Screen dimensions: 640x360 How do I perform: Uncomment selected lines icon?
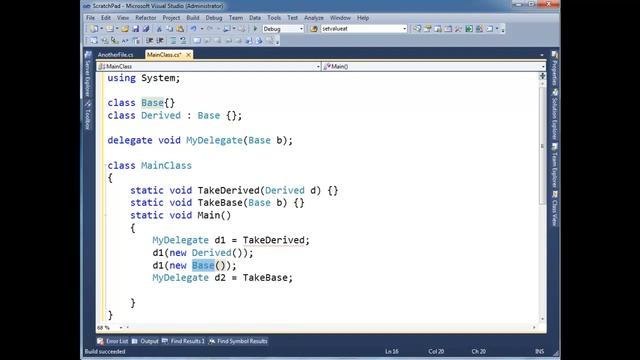(183, 40)
